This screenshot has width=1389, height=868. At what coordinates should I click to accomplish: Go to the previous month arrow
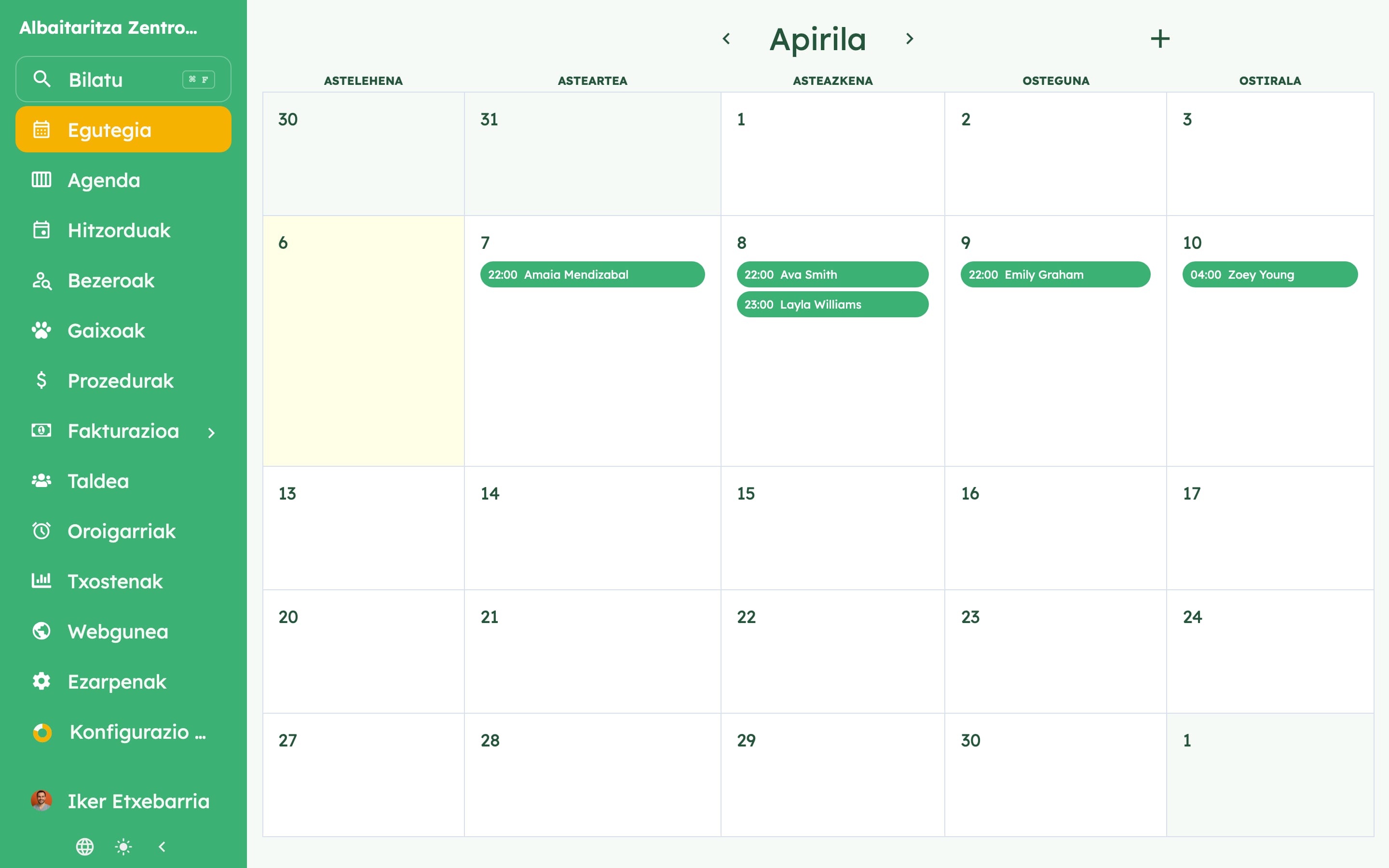(726, 39)
